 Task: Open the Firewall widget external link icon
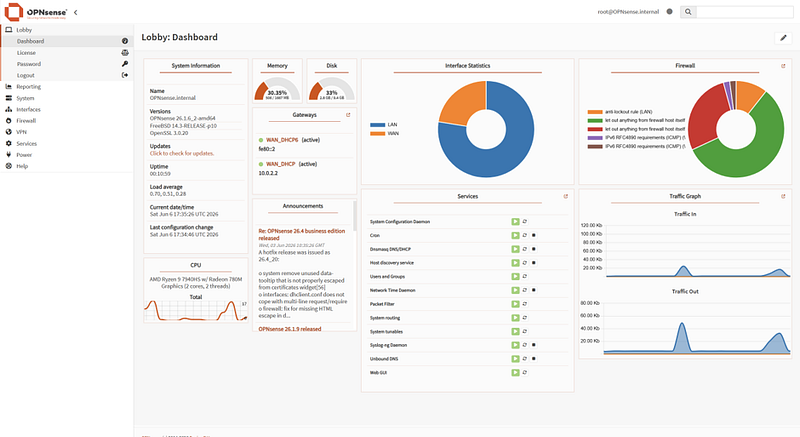(x=783, y=66)
